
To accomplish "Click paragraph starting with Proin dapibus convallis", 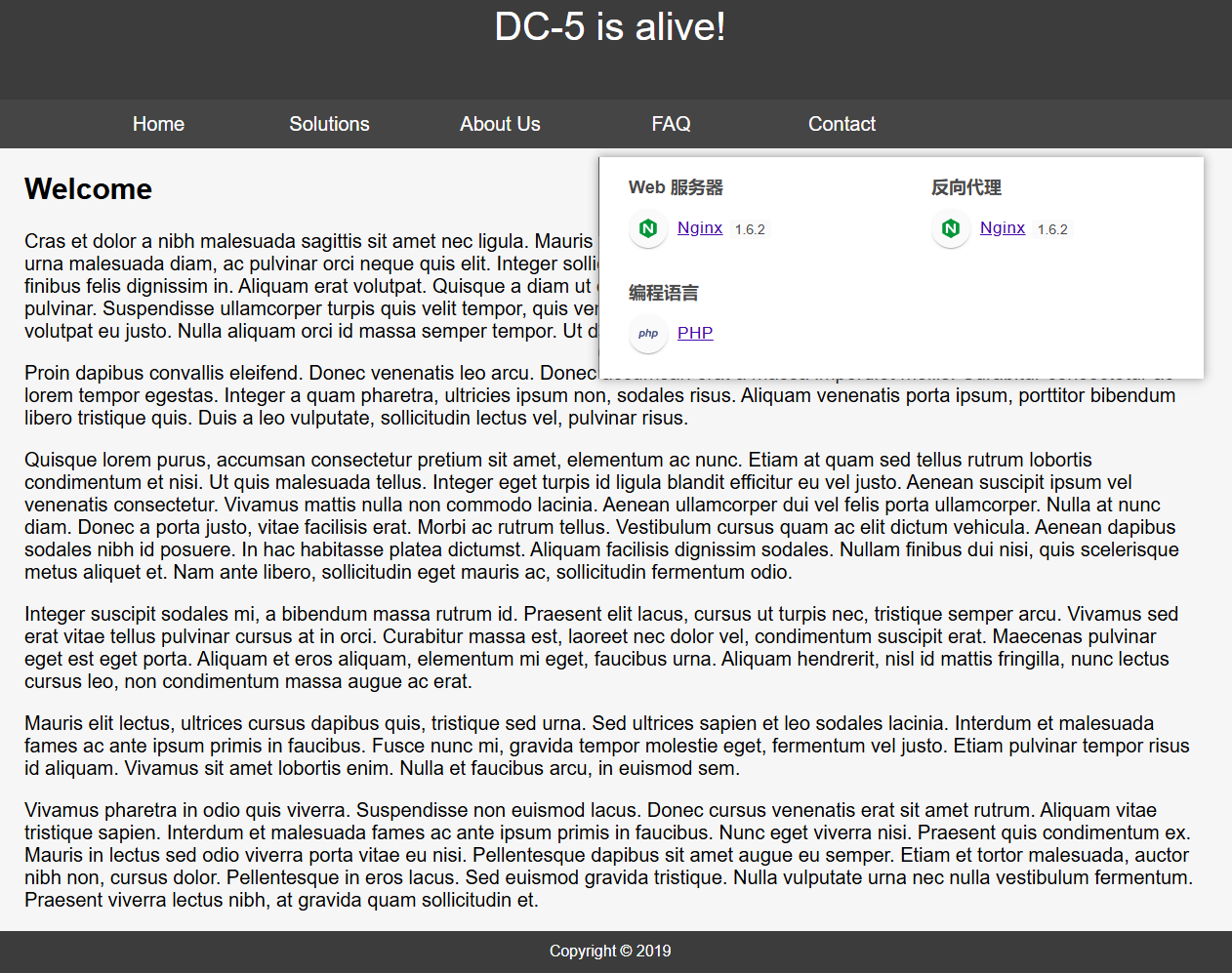I will coord(600,395).
